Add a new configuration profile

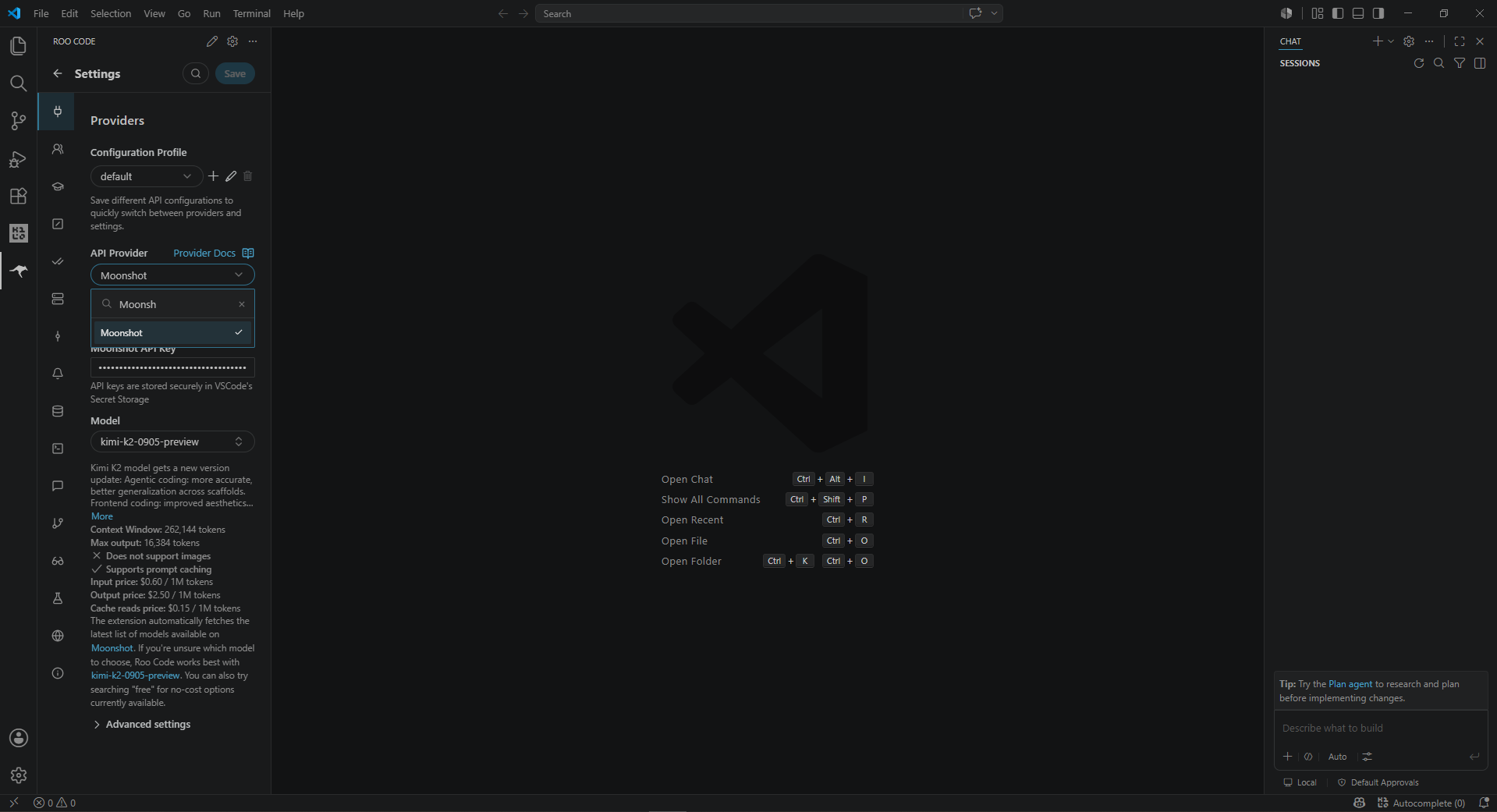click(214, 176)
